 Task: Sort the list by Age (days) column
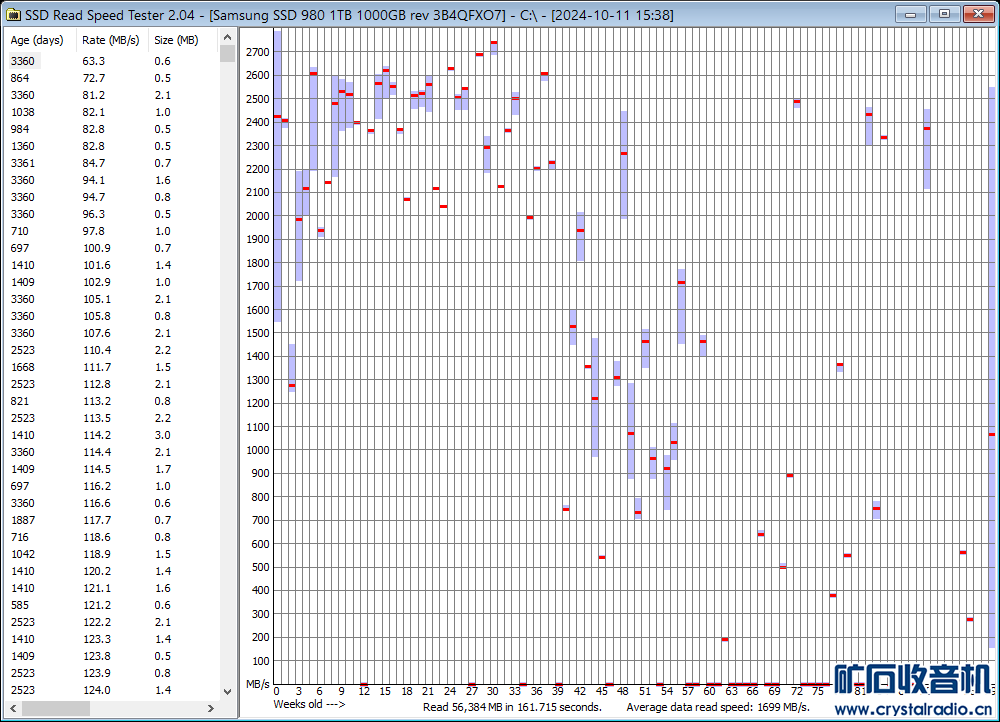pyautogui.click(x=37, y=40)
